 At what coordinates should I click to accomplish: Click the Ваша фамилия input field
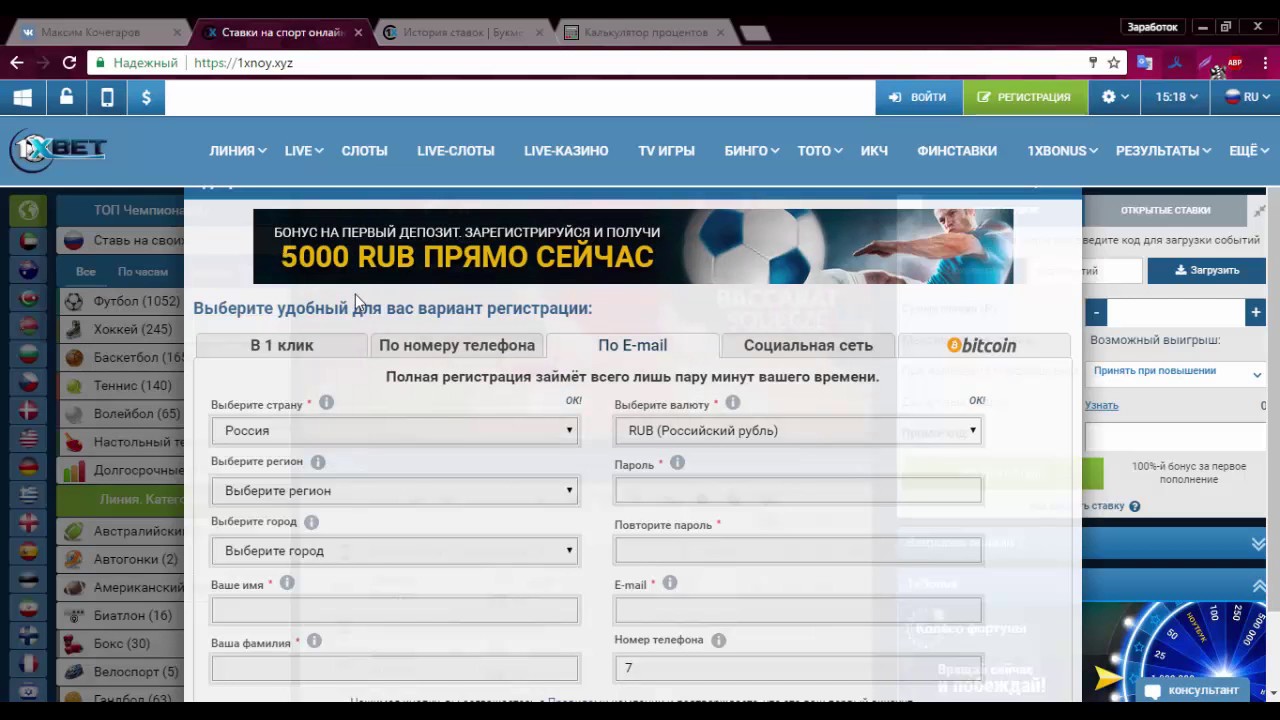[395, 668]
